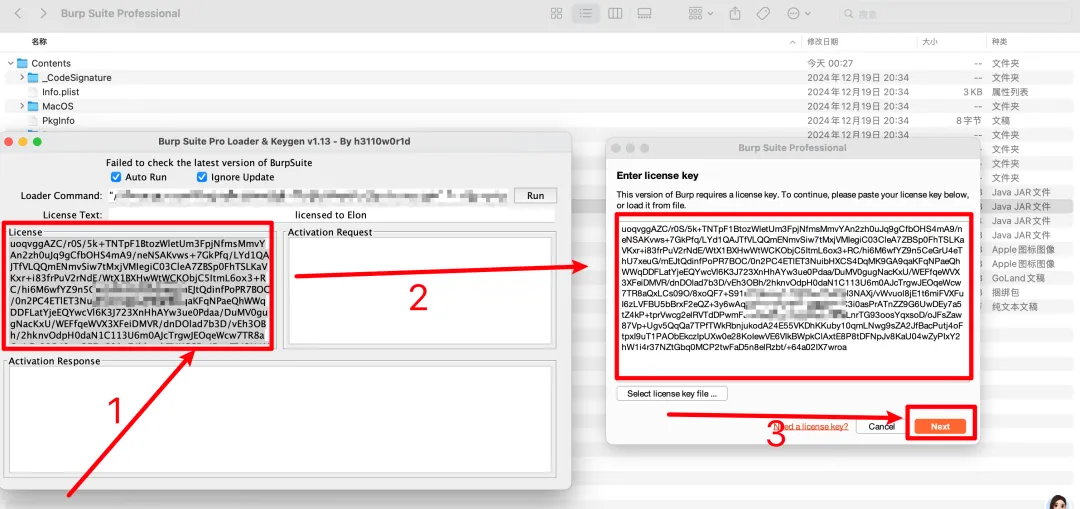Click Select license key file button
This screenshot has width=1080, height=509.
pyautogui.click(x=672, y=394)
